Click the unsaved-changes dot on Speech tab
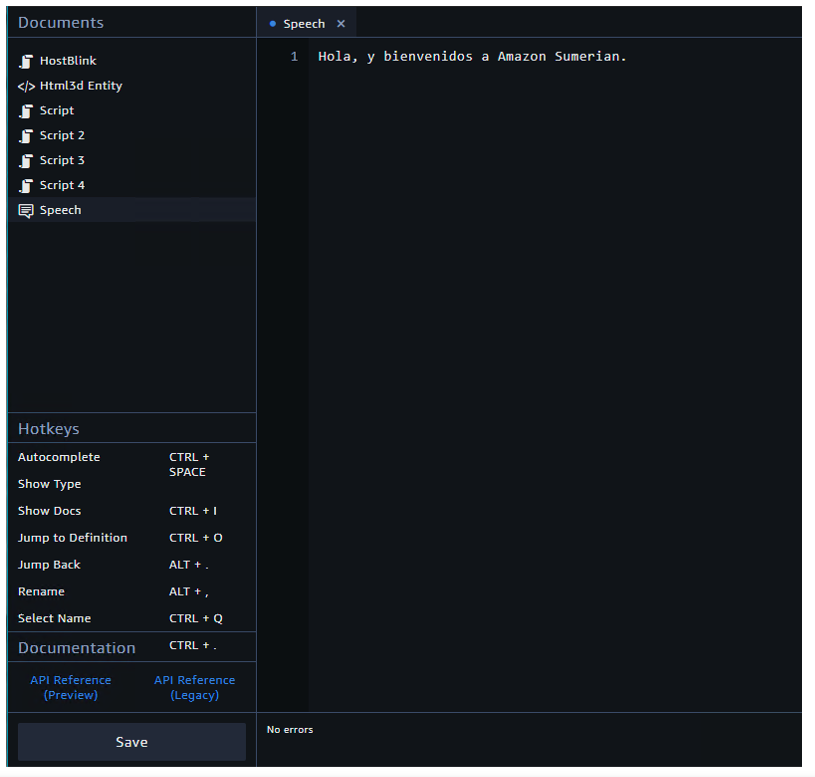The image size is (815, 777). (272, 24)
